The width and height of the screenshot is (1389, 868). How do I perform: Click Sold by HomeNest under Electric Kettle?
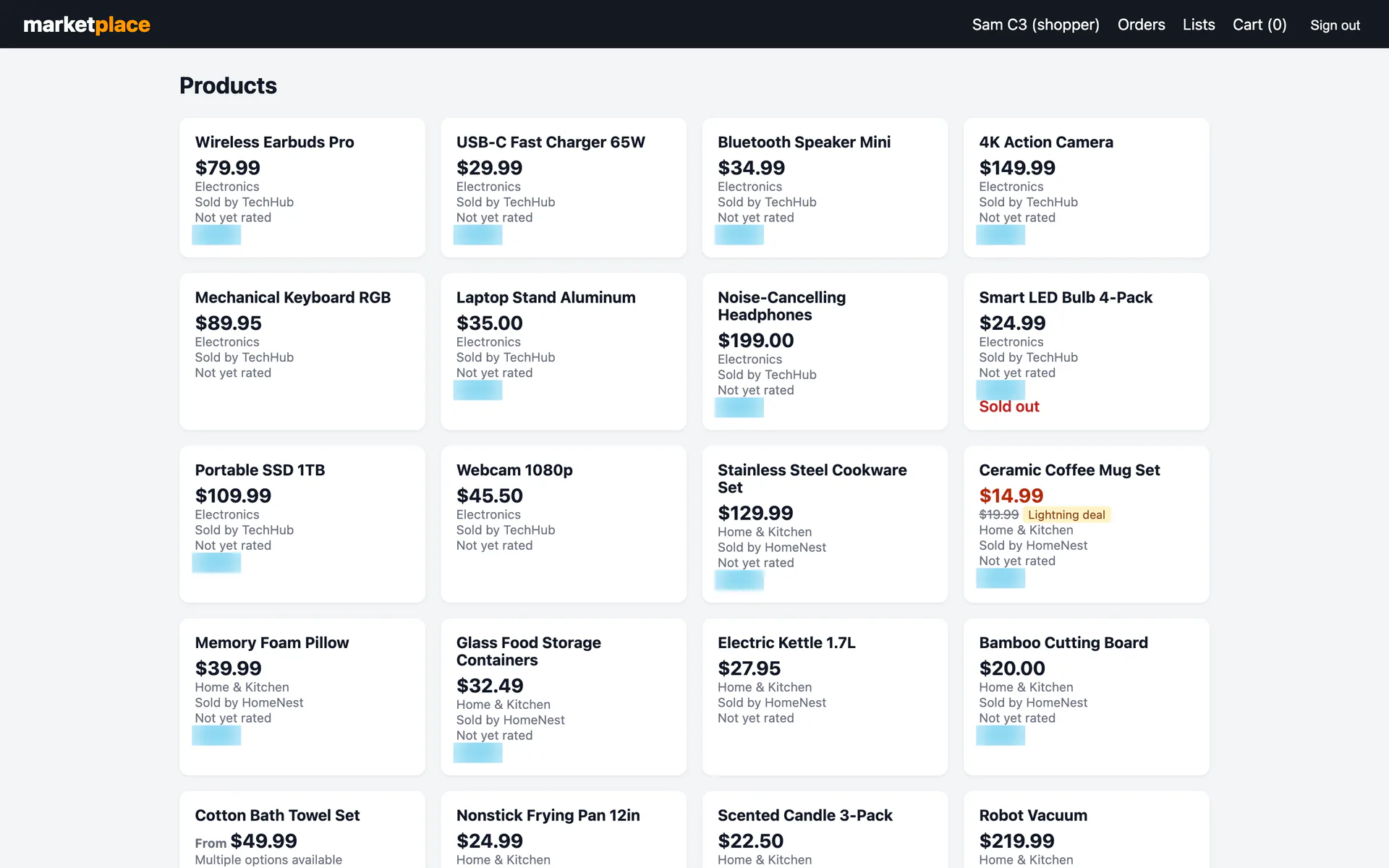tap(771, 703)
